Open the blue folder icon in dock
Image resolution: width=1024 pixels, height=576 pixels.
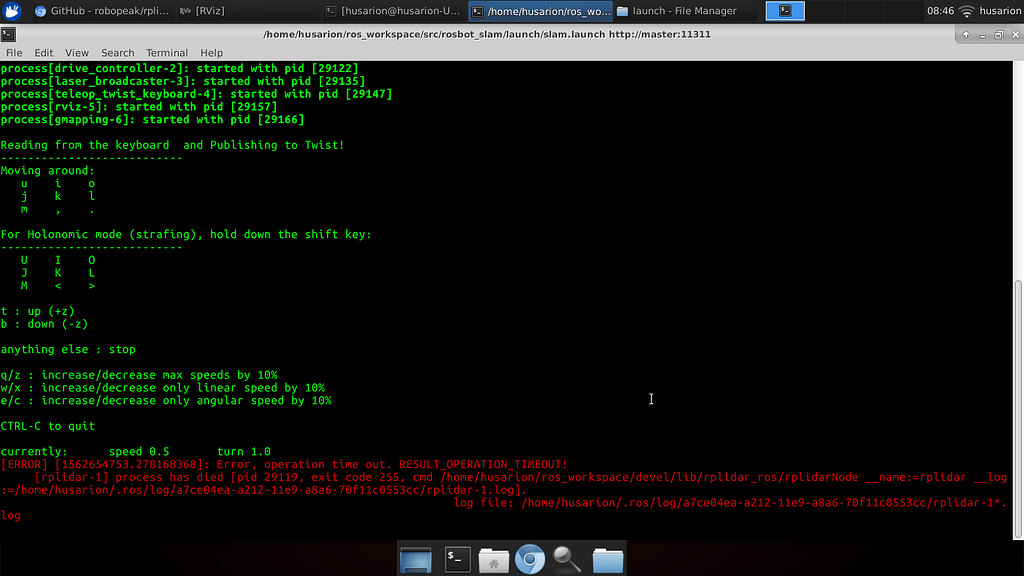pyautogui.click(x=607, y=560)
